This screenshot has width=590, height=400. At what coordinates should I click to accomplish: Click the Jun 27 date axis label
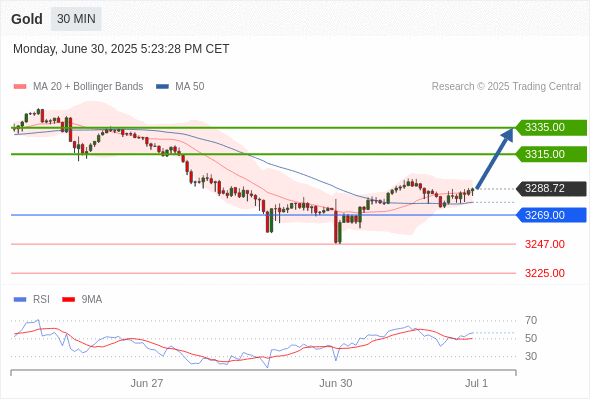[147, 383]
